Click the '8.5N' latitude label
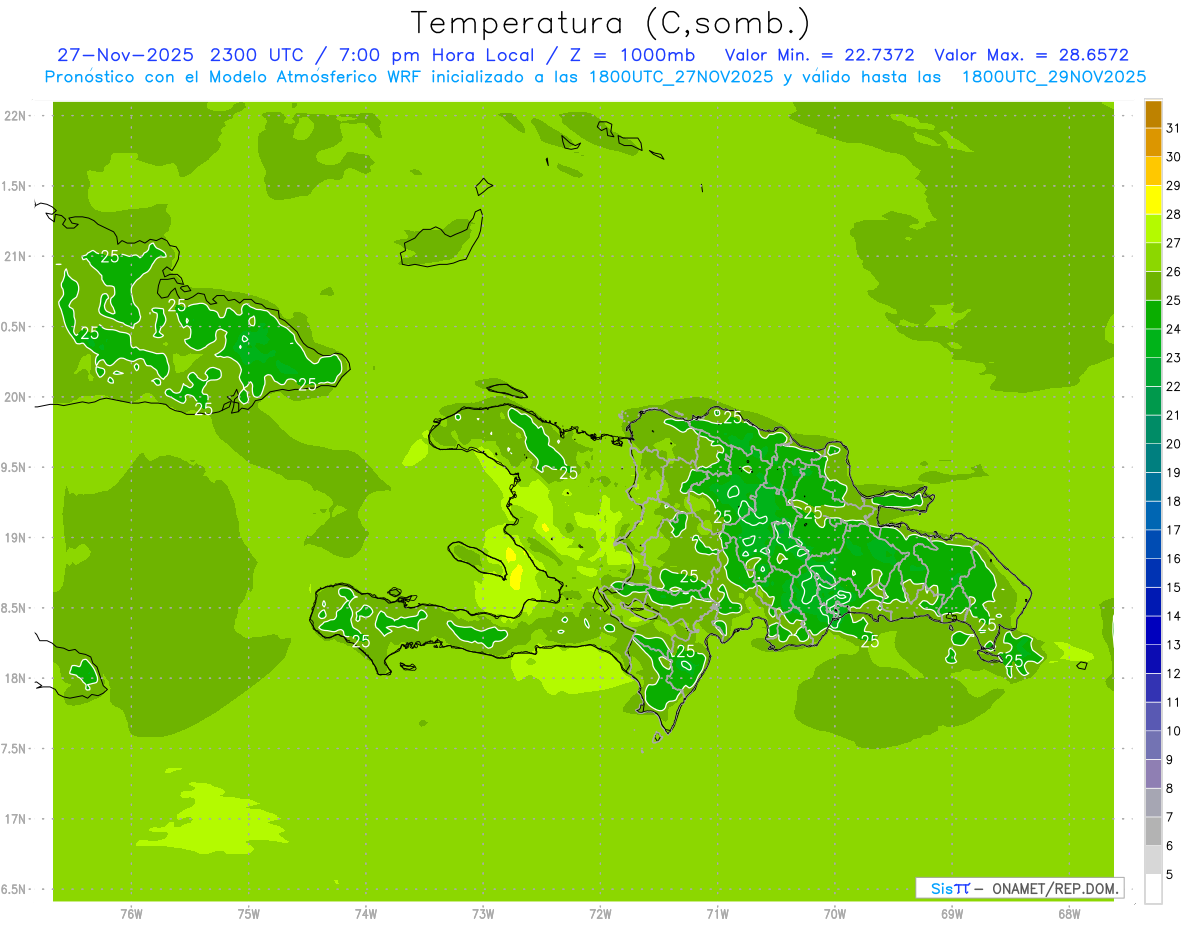This screenshot has width=1200, height=927. pos(14,608)
